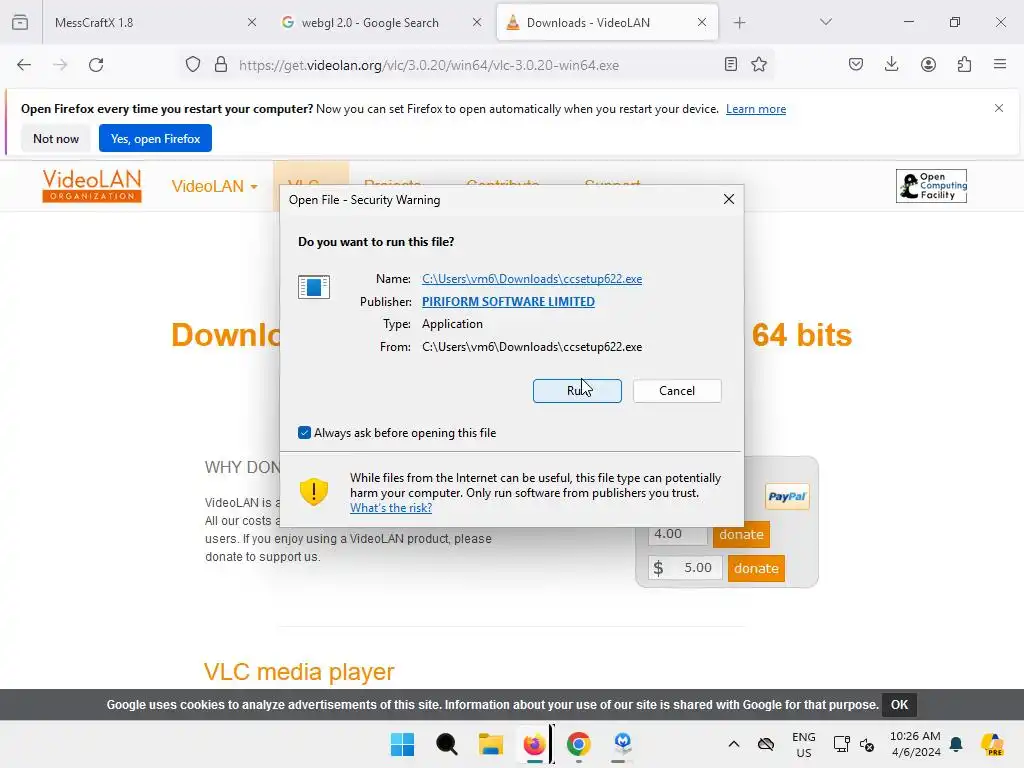Open File Explorer from the taskbar
Image resolution: width=1024 pixels, height=768 pixels.
point(490,744)
